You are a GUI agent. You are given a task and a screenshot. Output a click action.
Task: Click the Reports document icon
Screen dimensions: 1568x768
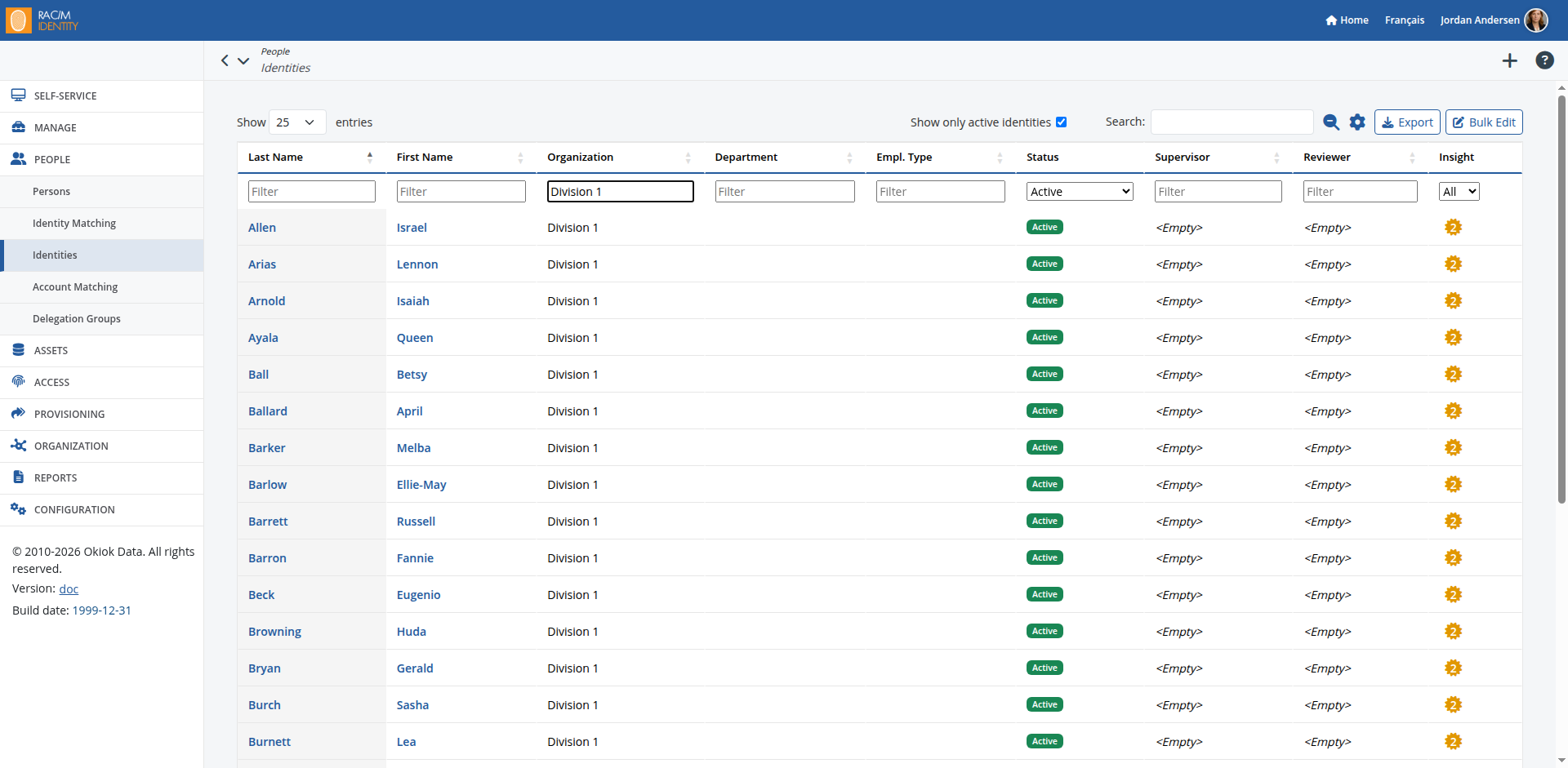tap(18, 477)
